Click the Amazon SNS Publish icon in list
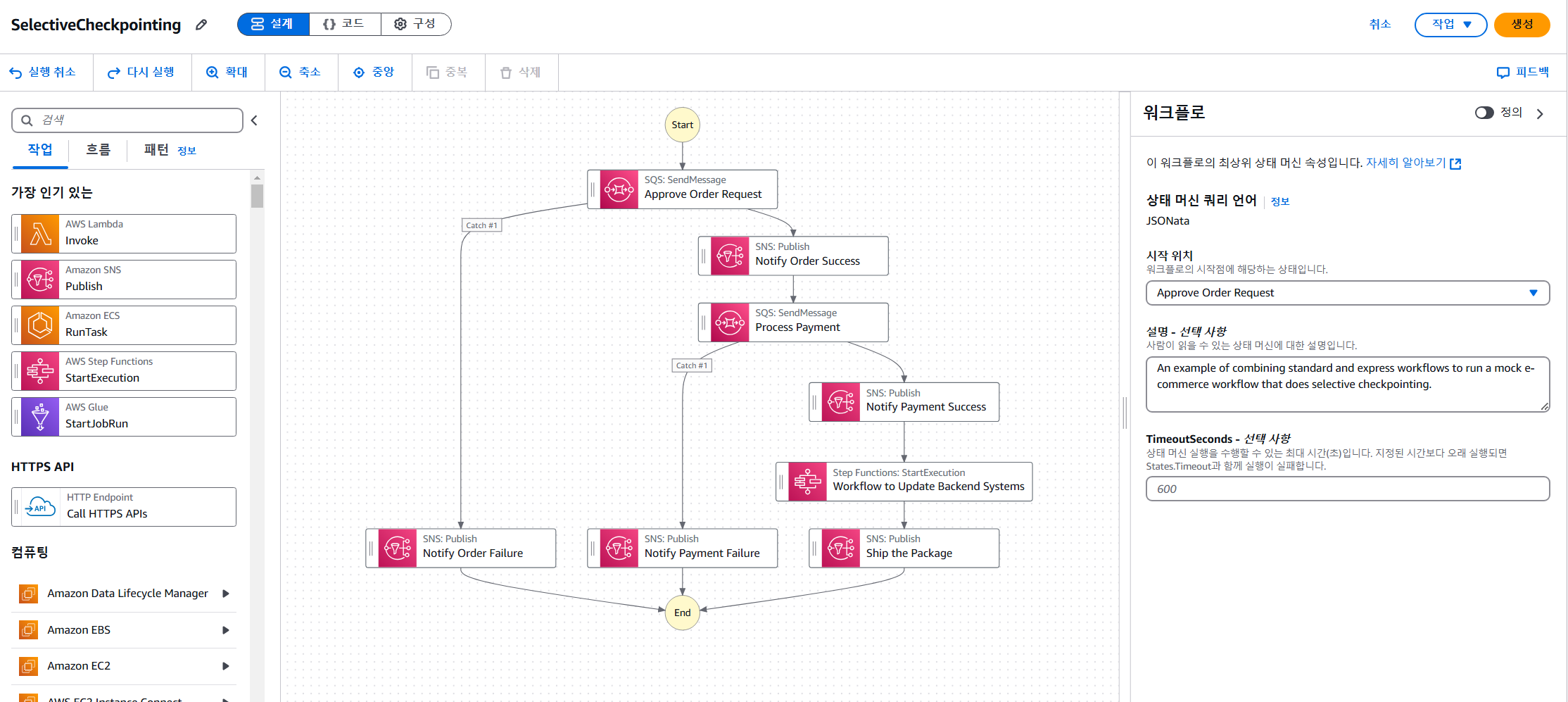 tap(40, 280)
